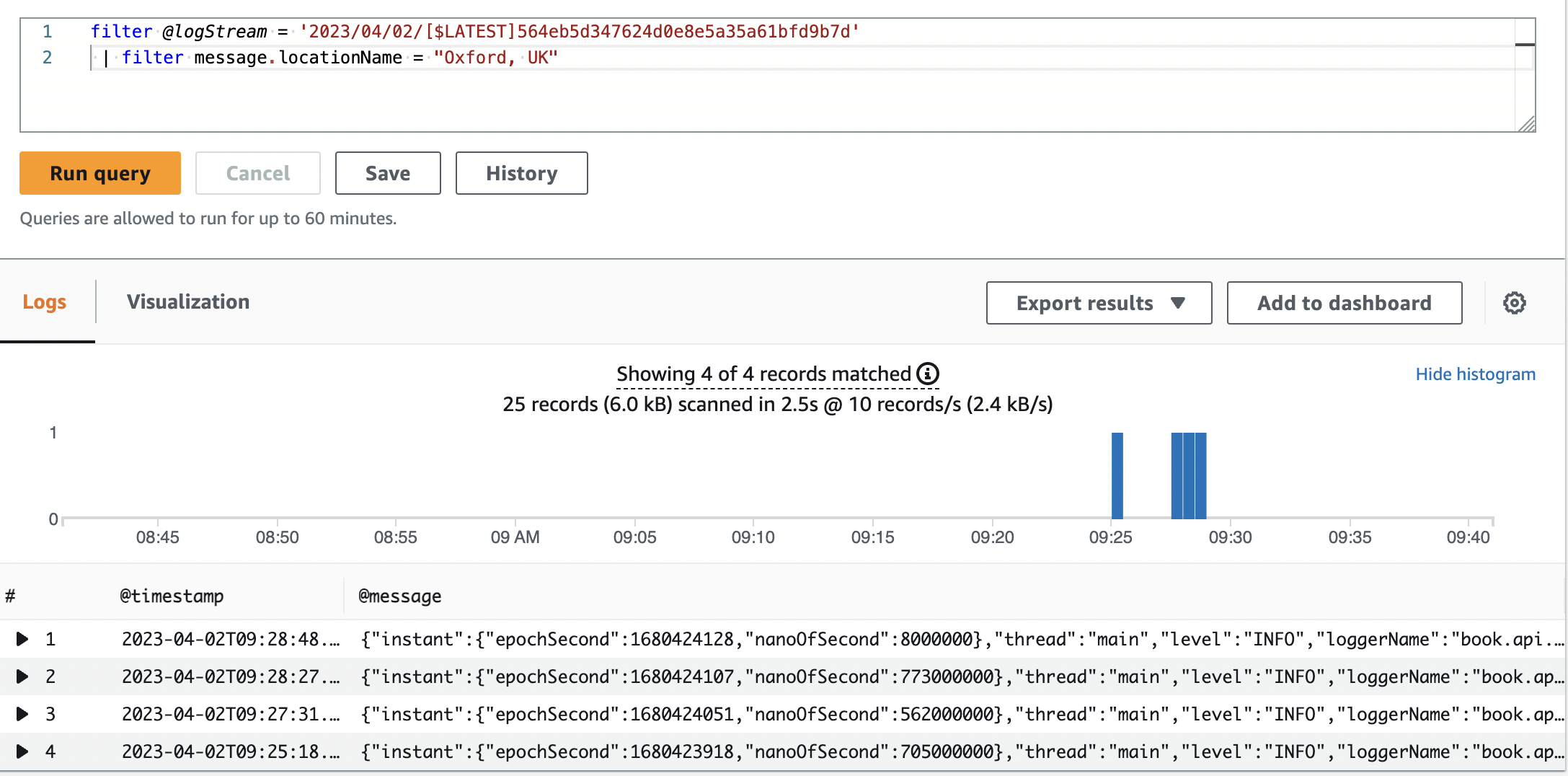Hide the histogram via link

coord(1475,374)
